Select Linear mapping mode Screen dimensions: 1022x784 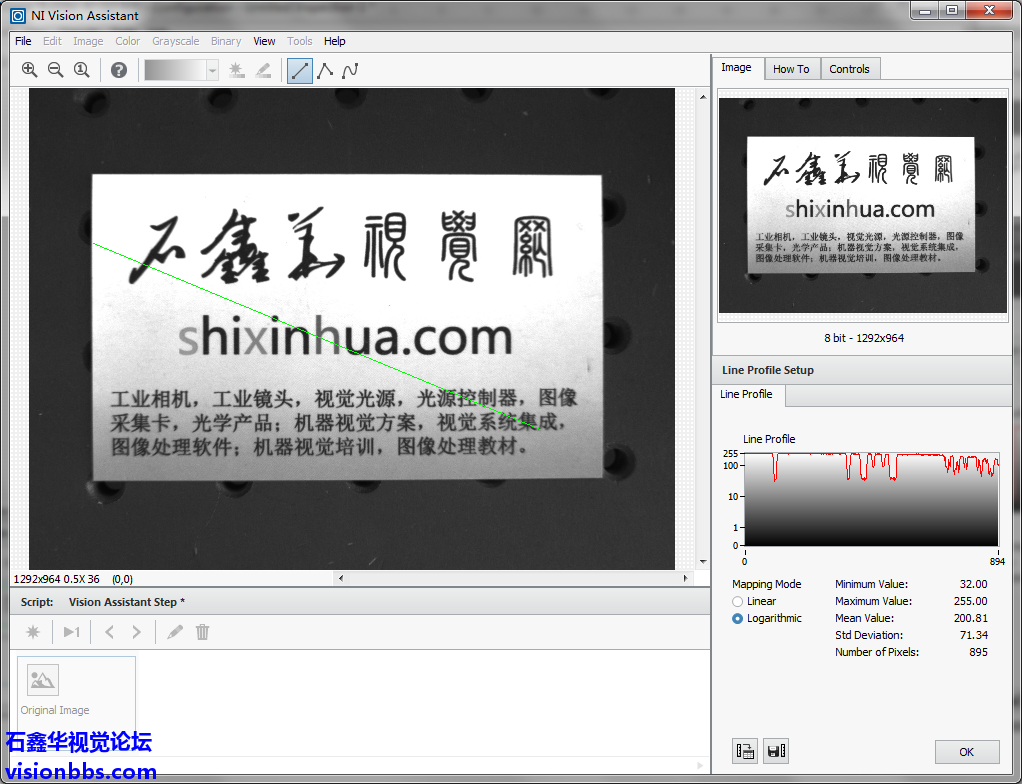click(x=738, y=602)
